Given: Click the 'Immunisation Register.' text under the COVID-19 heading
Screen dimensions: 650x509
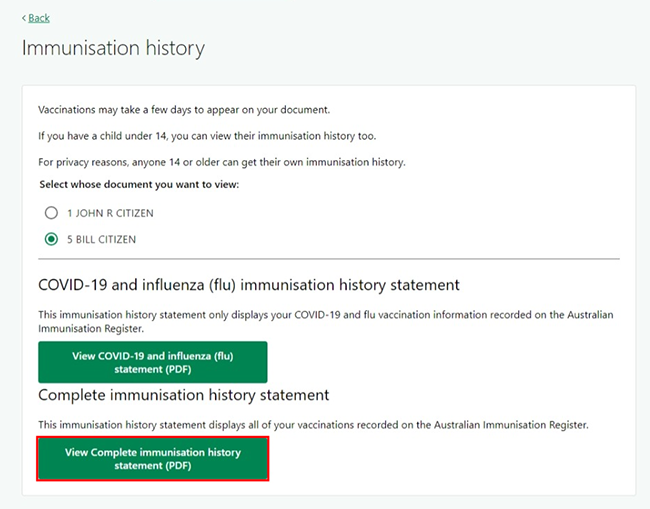Looking at the screenshot, I should coord(91,329).
